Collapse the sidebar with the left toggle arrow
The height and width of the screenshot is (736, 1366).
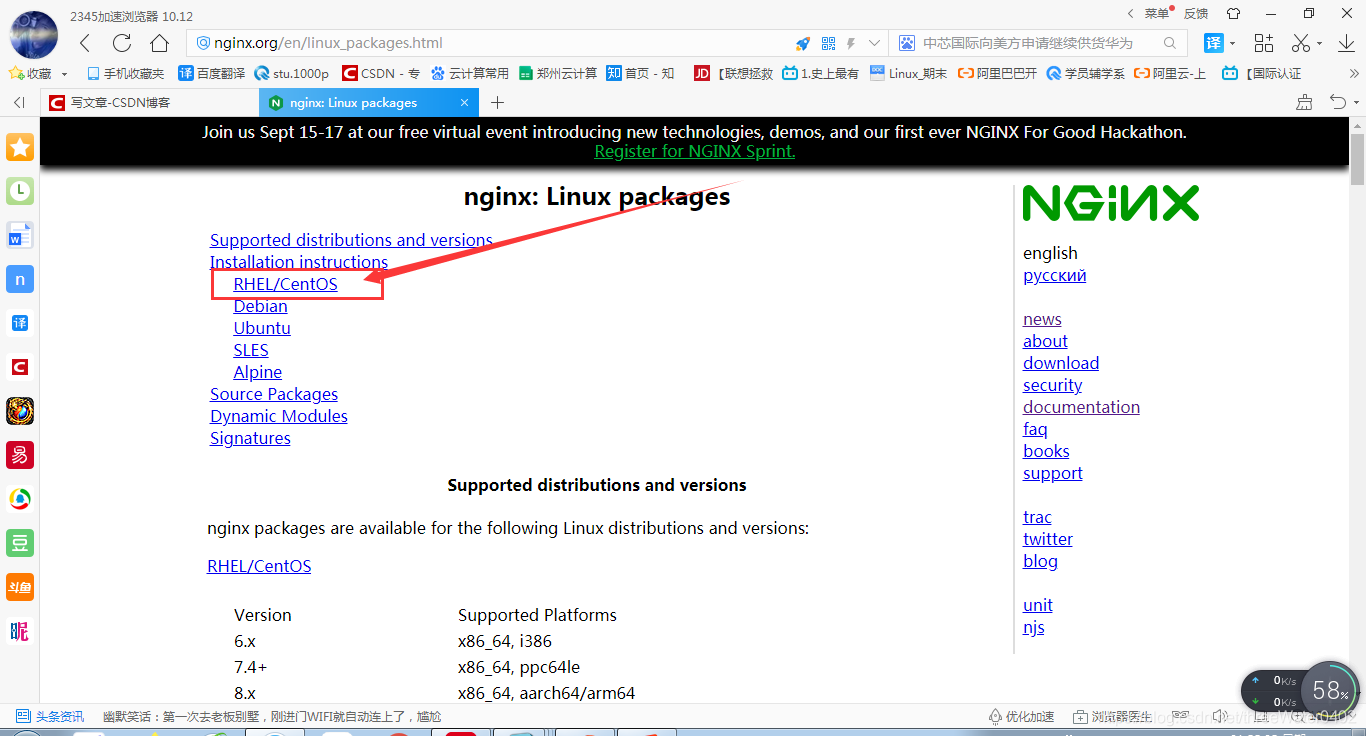[x=19, y=102]
